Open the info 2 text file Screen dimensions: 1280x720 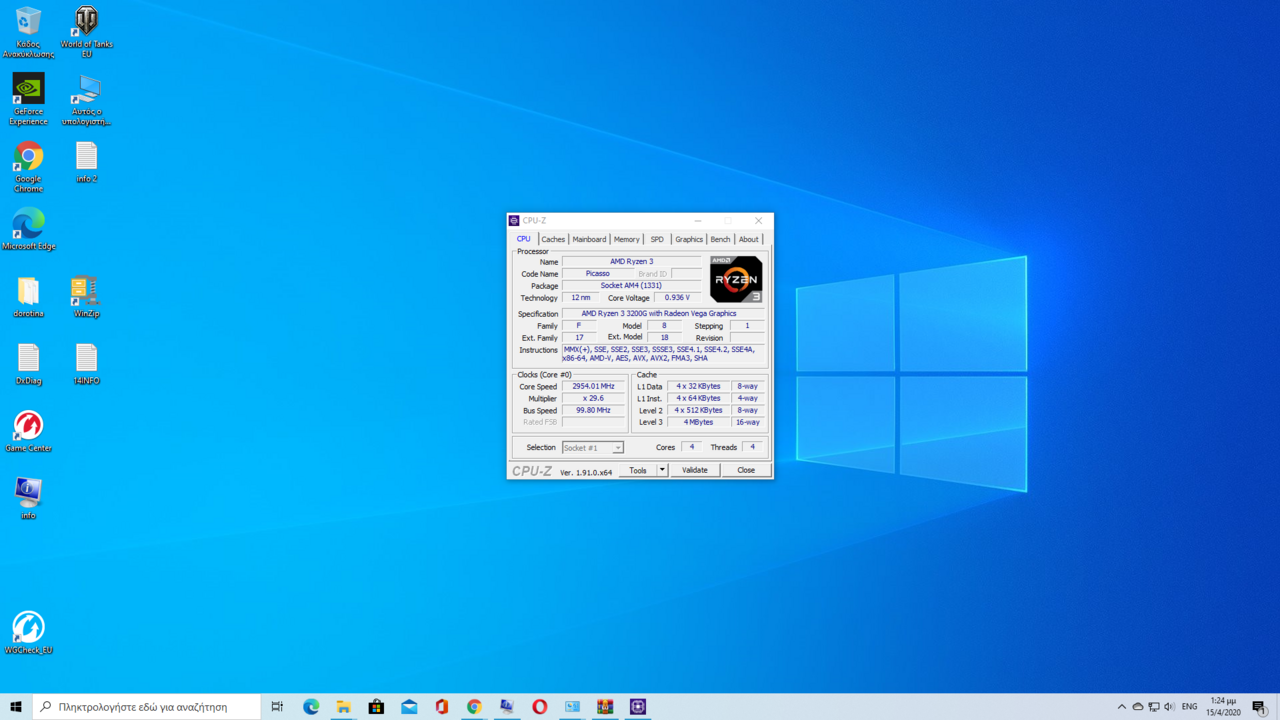[86, 162]
